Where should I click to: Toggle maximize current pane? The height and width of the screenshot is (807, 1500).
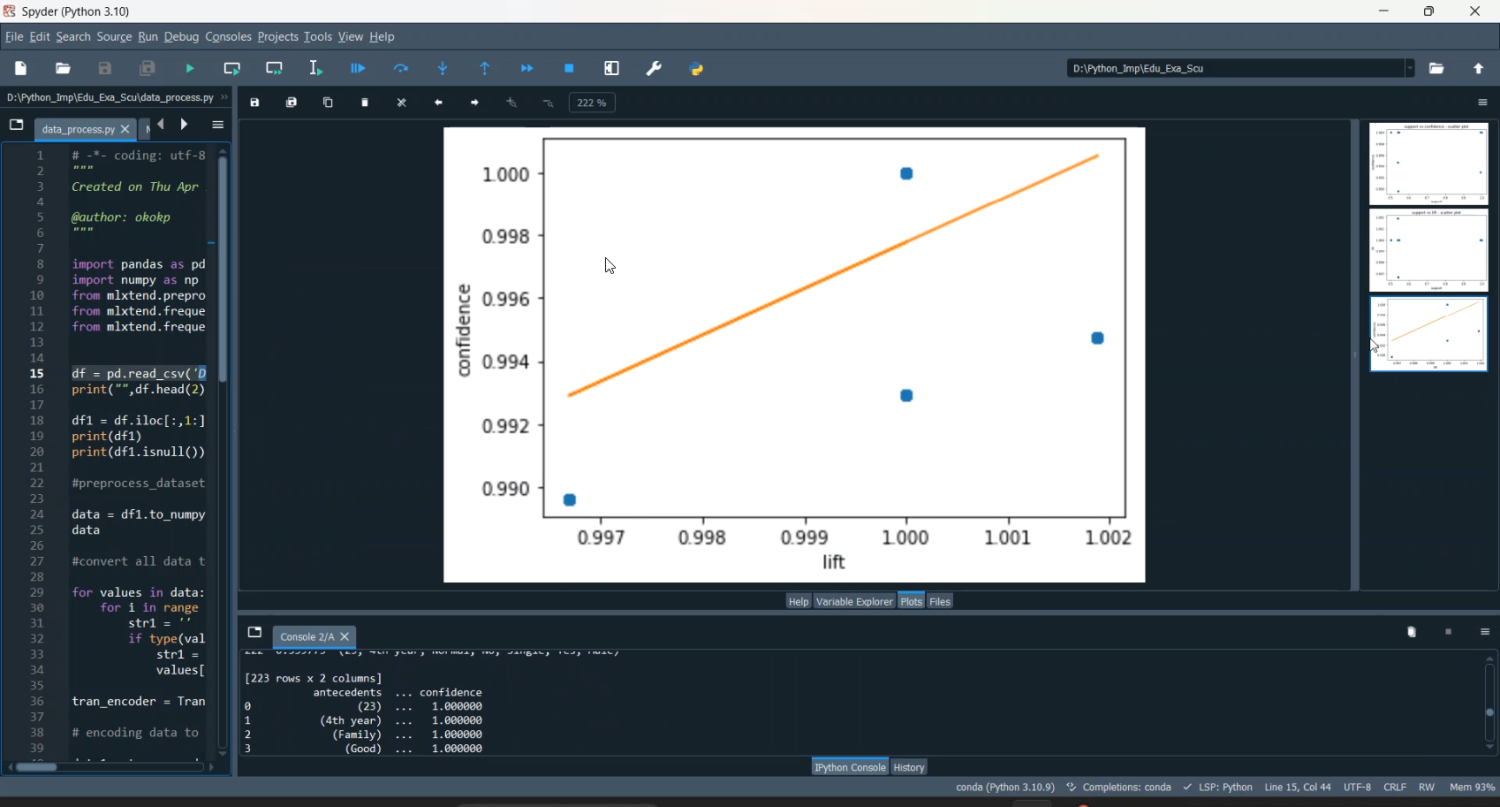point(612,69)
